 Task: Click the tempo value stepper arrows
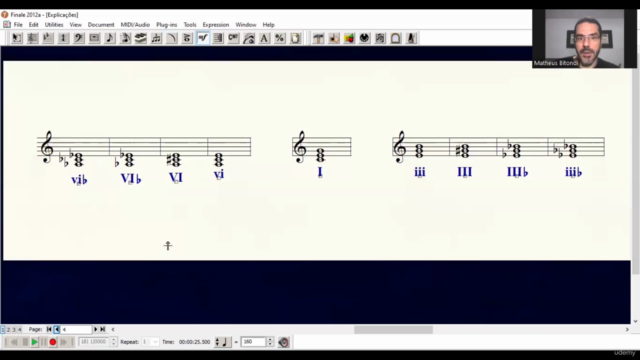point(270,342)
